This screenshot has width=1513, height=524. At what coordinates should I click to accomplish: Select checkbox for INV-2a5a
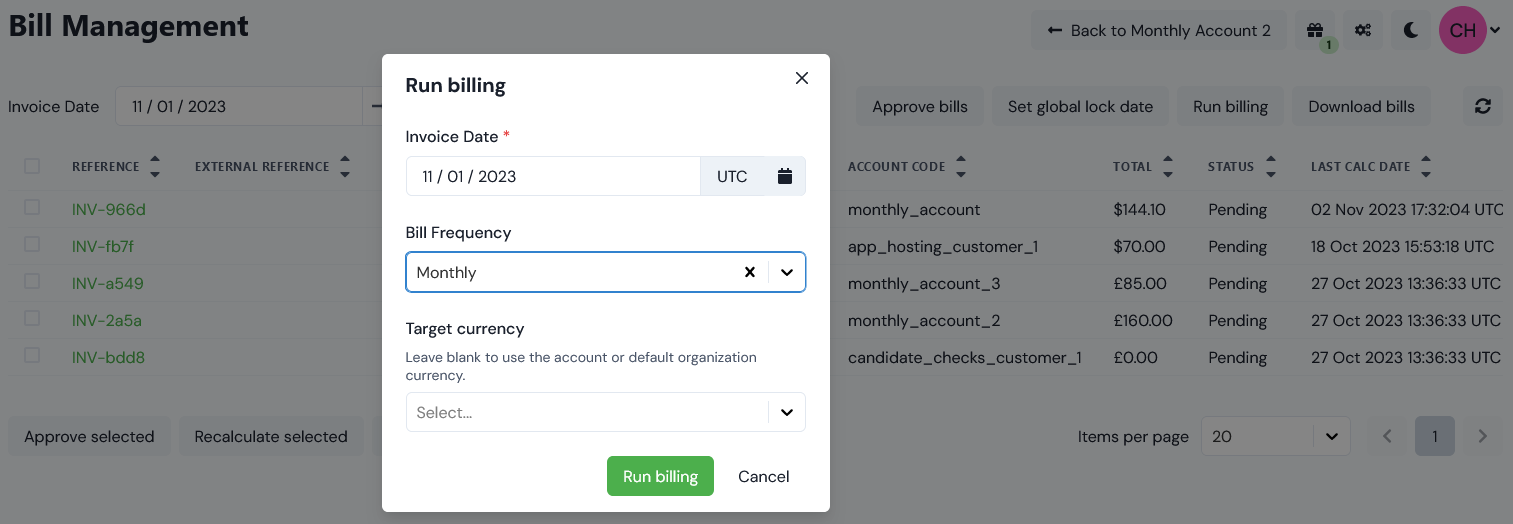32,318
